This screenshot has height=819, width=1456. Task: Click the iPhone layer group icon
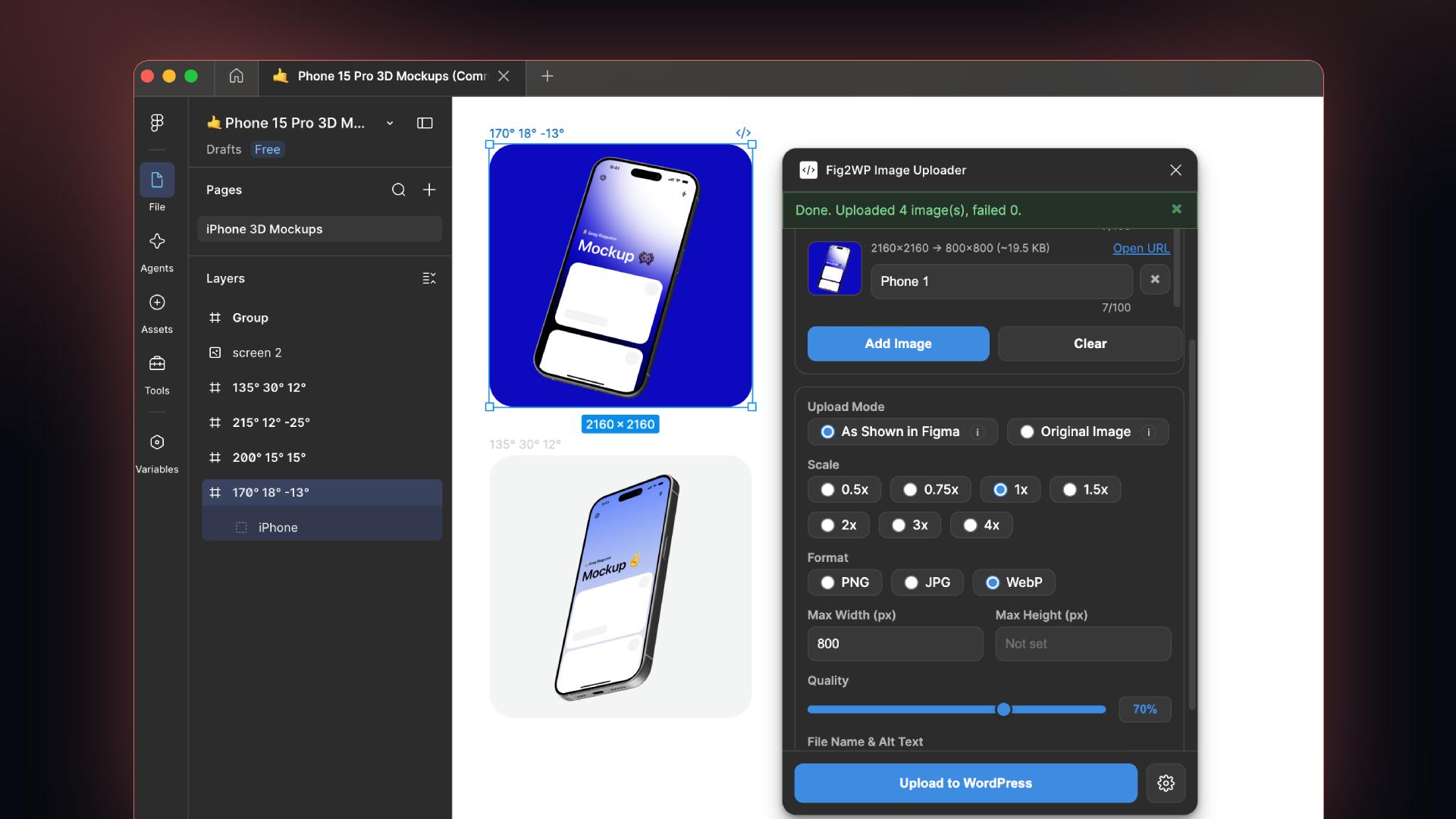point(241,527)
